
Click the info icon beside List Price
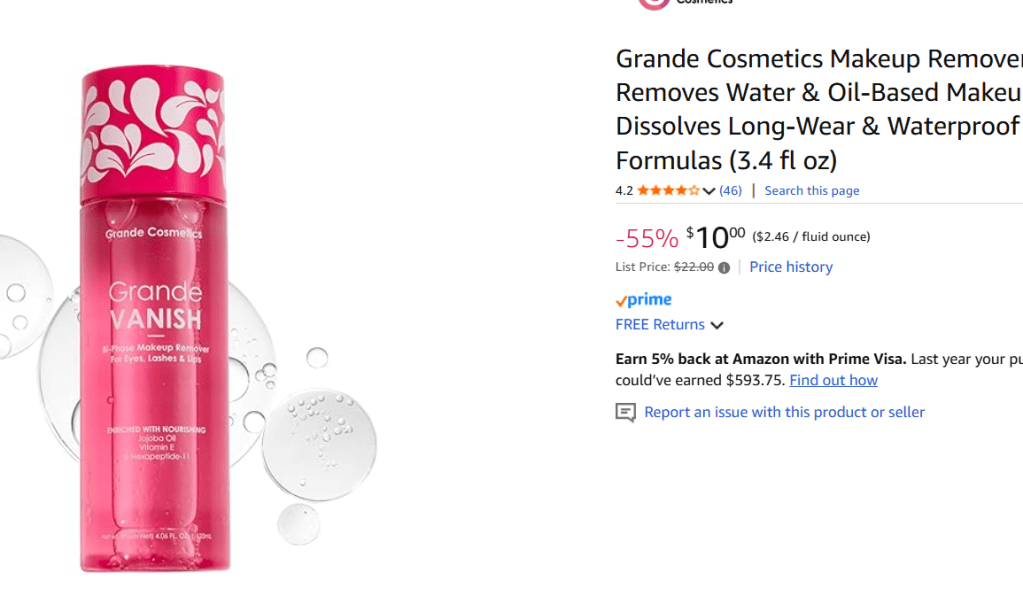point(724,268)
